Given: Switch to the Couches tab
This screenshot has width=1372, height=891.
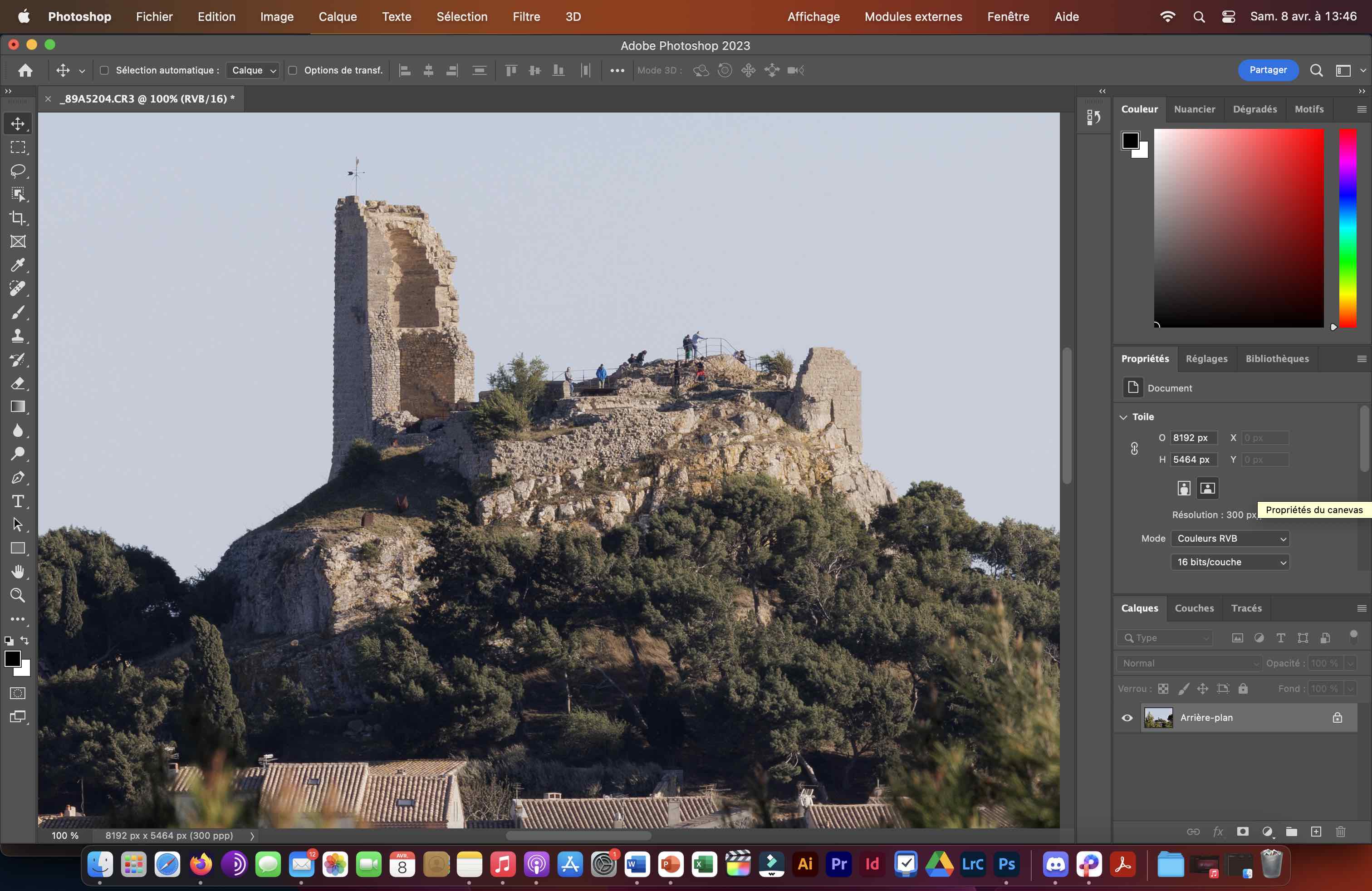Looking at the screenshot, I should point(1194,608).
